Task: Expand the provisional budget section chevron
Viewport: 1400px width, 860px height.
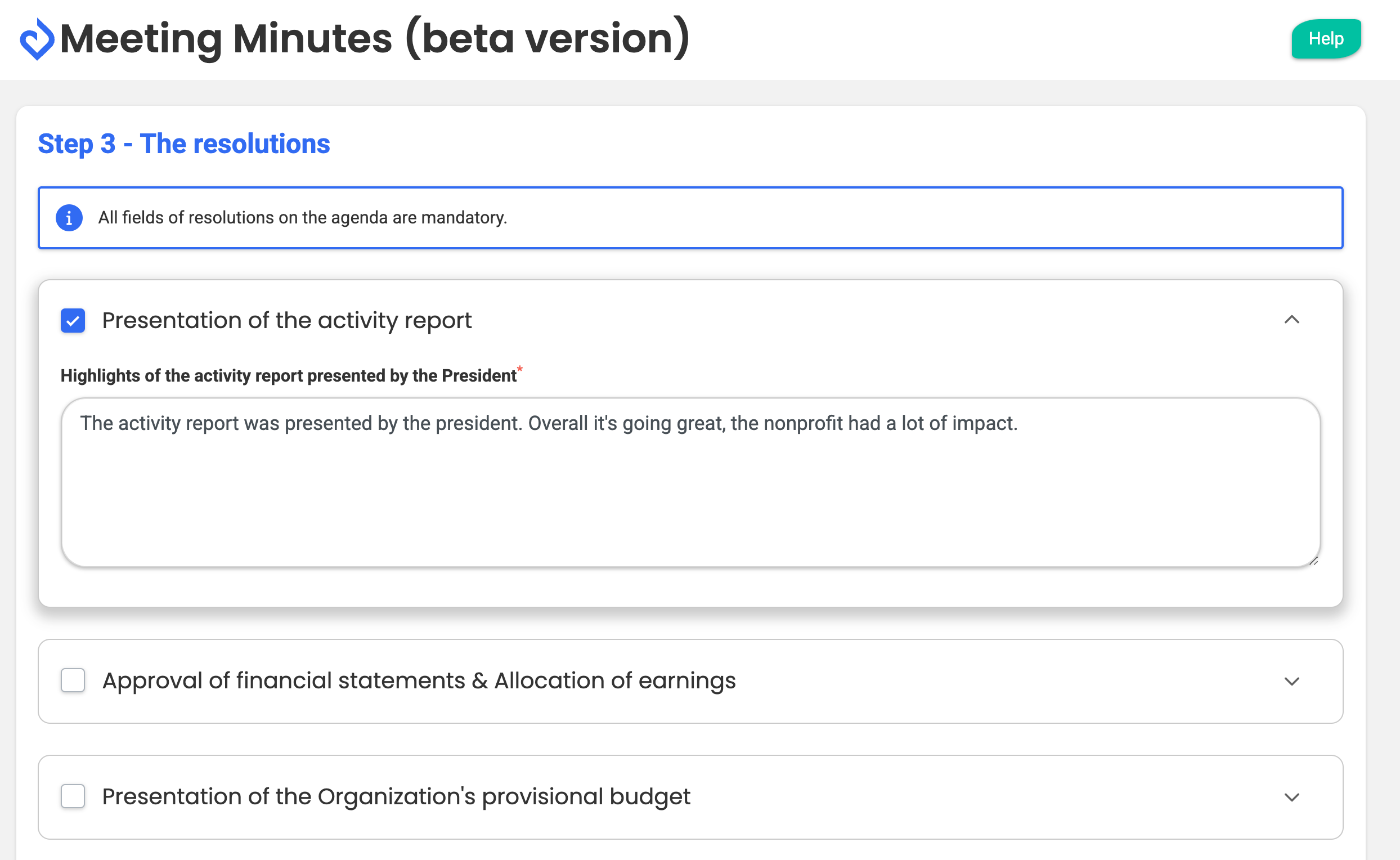Action: [x=1291, y=798]
